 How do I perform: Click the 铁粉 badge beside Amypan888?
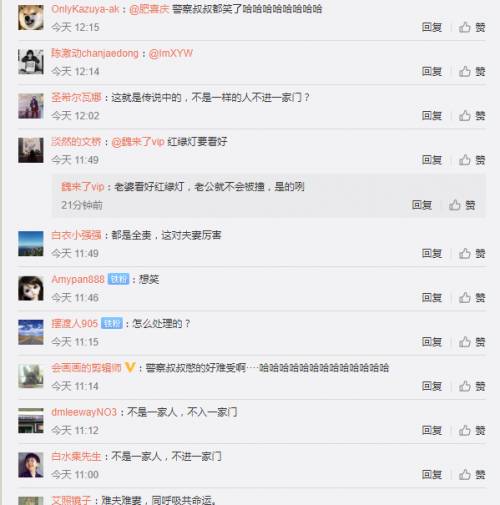118,279
